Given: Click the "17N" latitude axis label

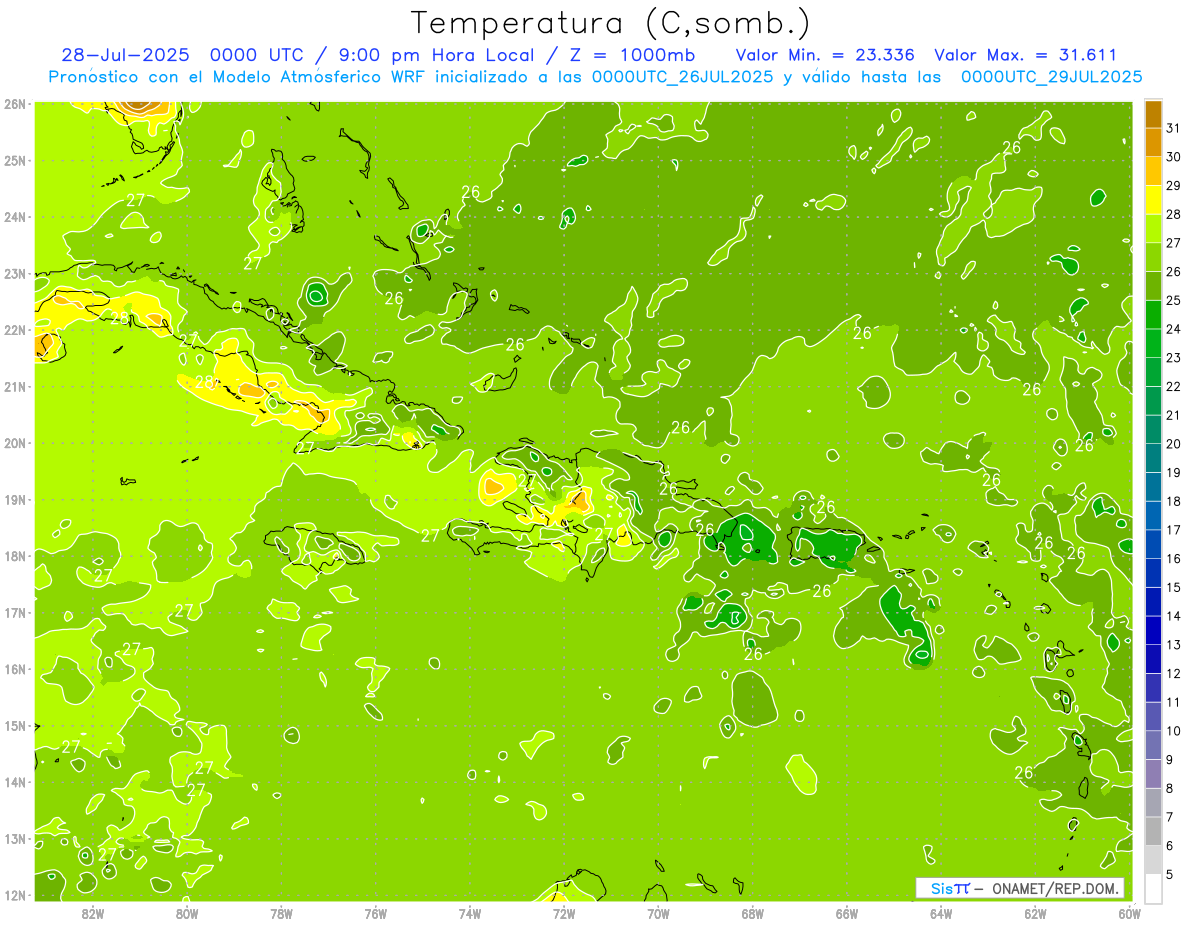Looking at the screenshot, I should 14,613.
